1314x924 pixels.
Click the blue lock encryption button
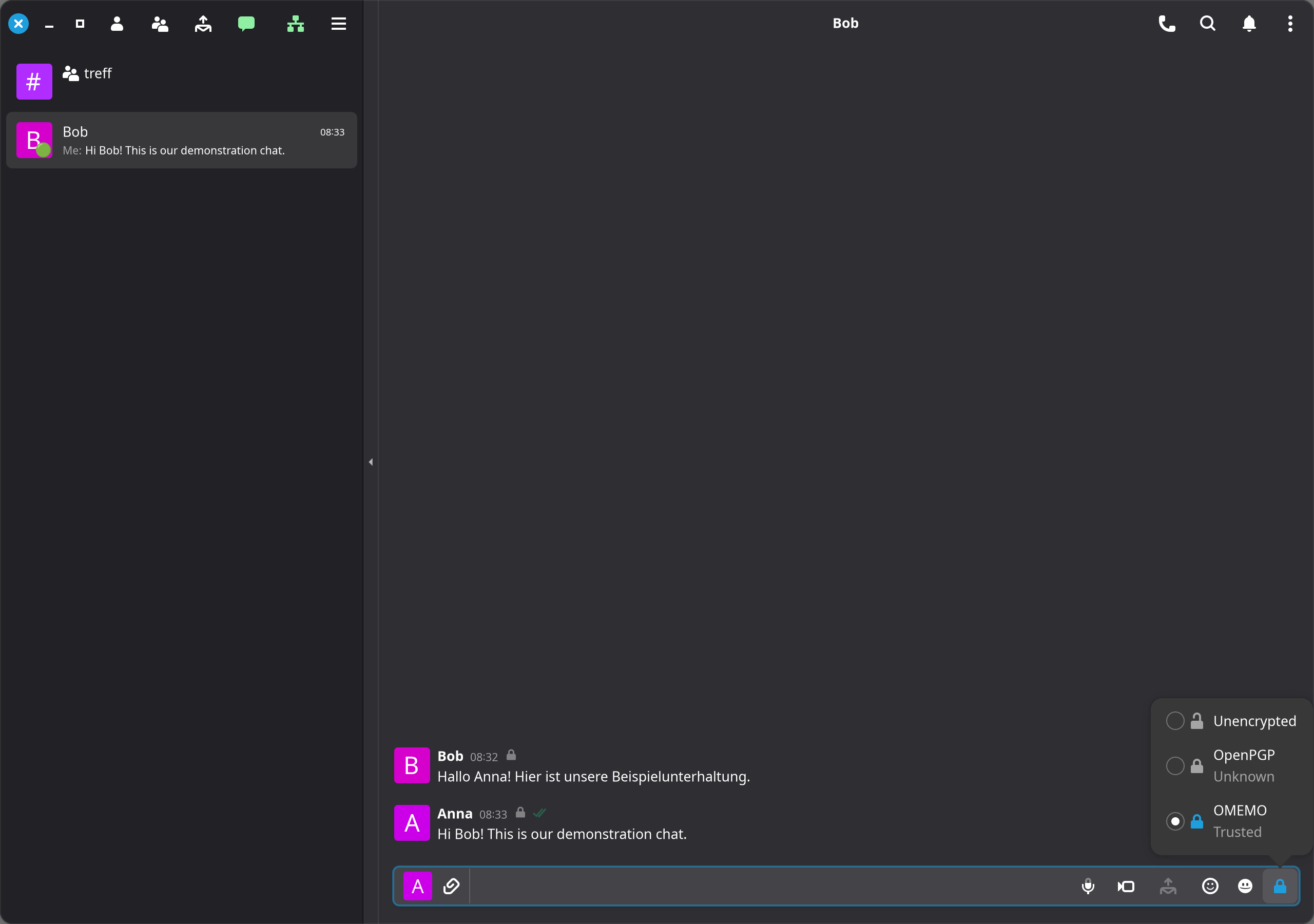[1280, 886]
